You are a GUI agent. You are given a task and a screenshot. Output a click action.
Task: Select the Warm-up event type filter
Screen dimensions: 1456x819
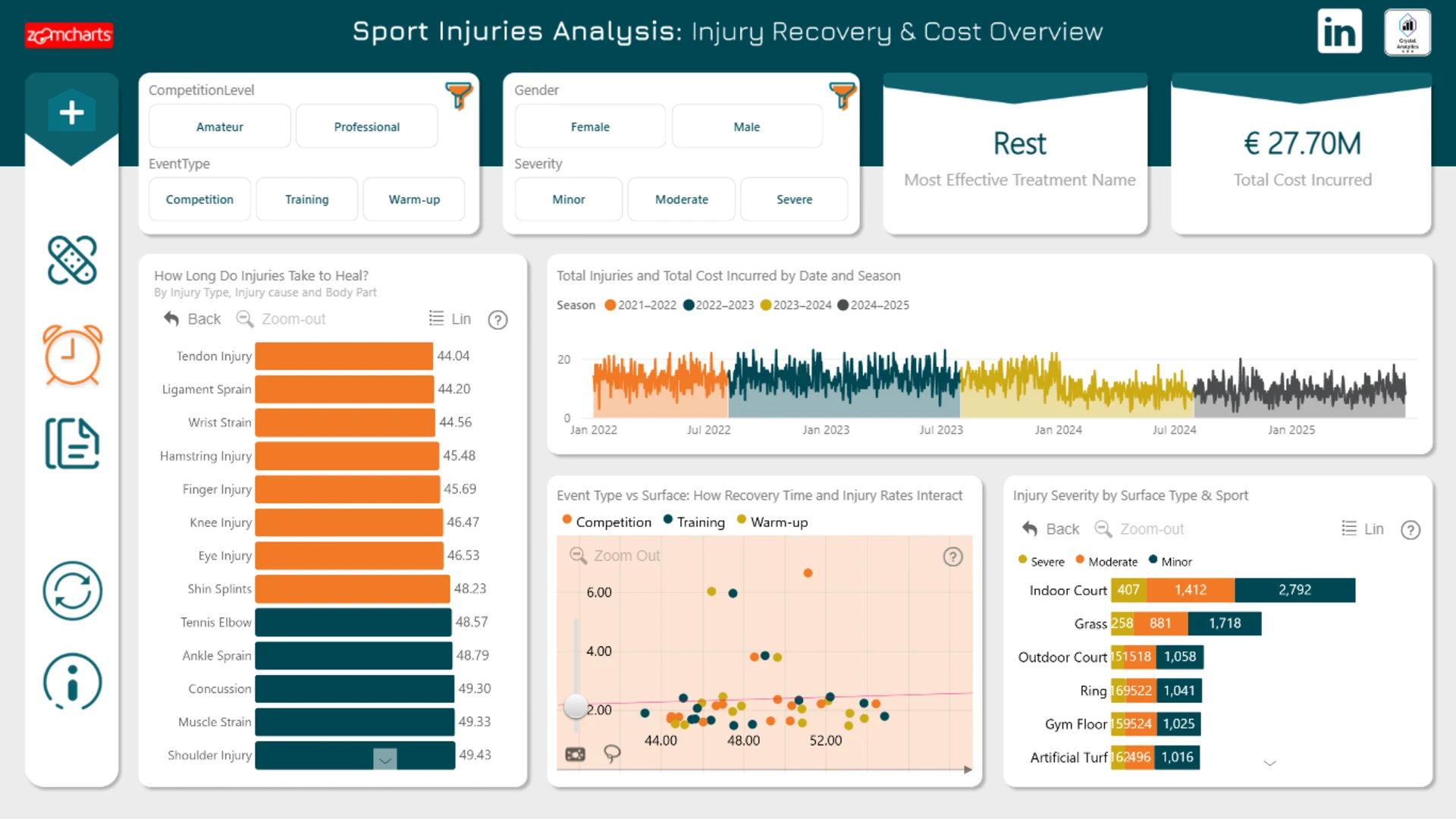(x=414, y=199)
